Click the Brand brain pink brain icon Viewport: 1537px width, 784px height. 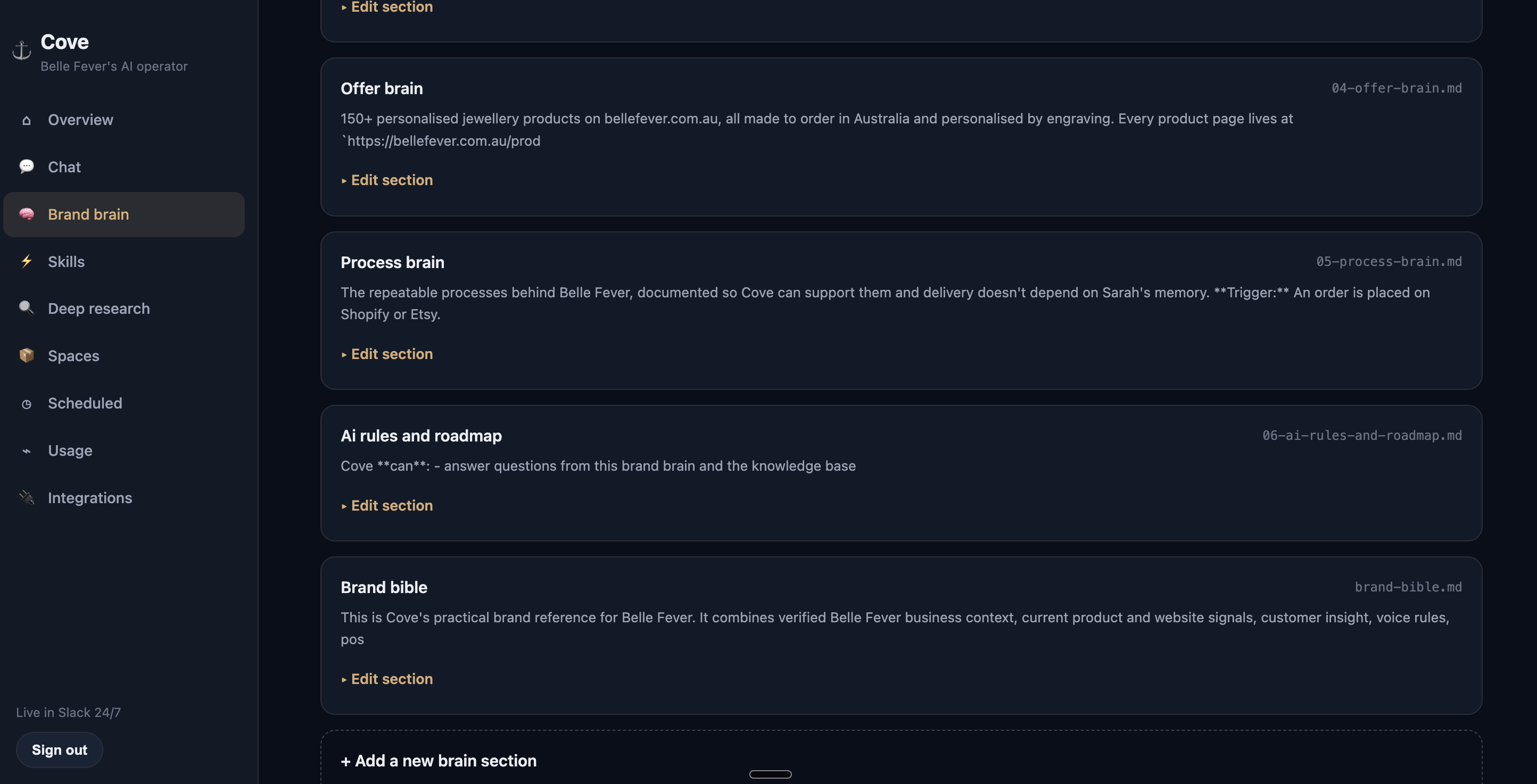pos(26,214)
